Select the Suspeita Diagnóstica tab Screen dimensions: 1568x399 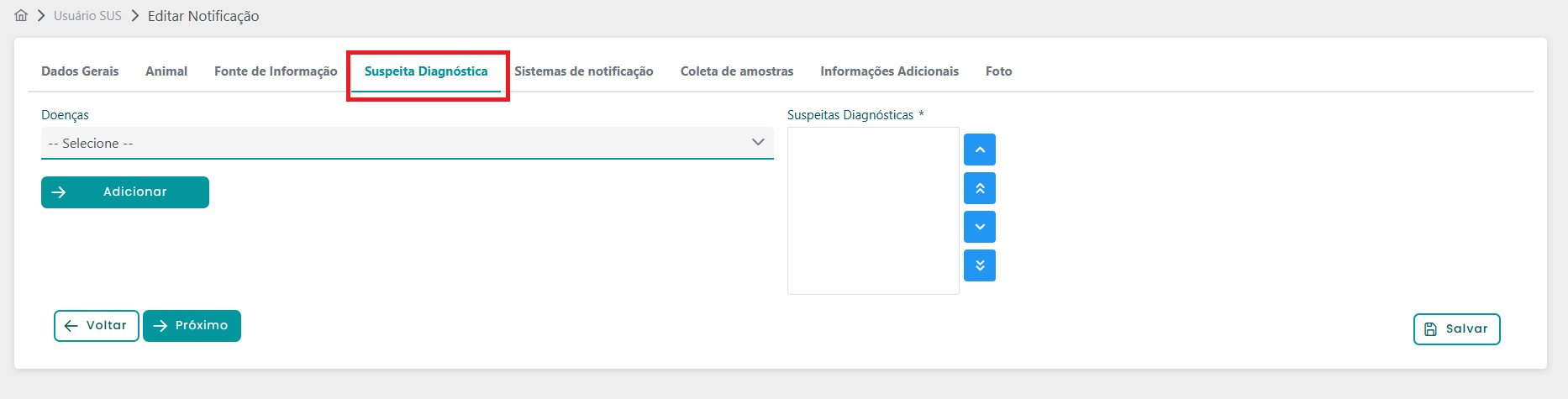[x=426, y=71]
